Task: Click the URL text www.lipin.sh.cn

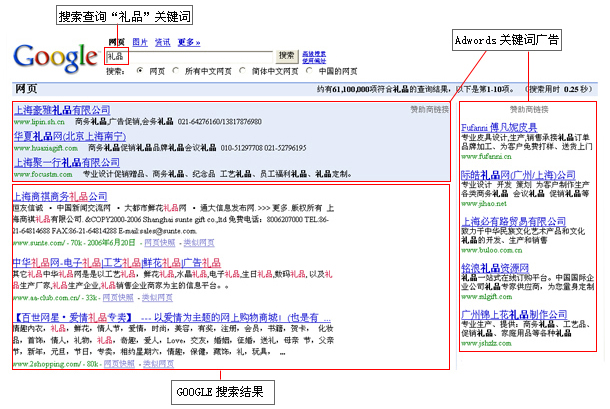Action: click(39, 122)
